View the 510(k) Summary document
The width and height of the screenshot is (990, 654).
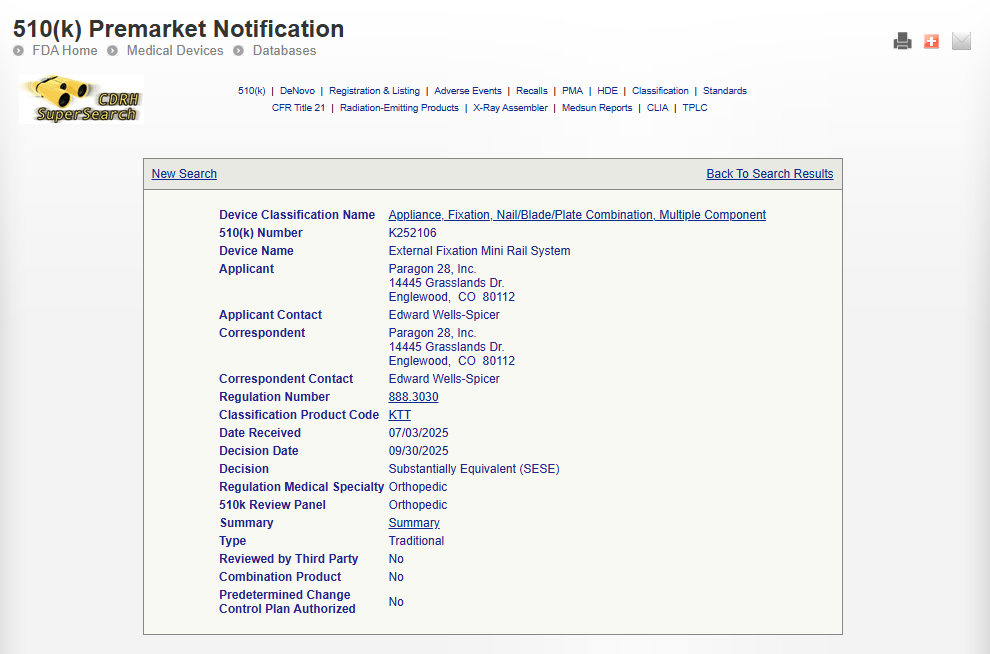[x=414, y=523]
